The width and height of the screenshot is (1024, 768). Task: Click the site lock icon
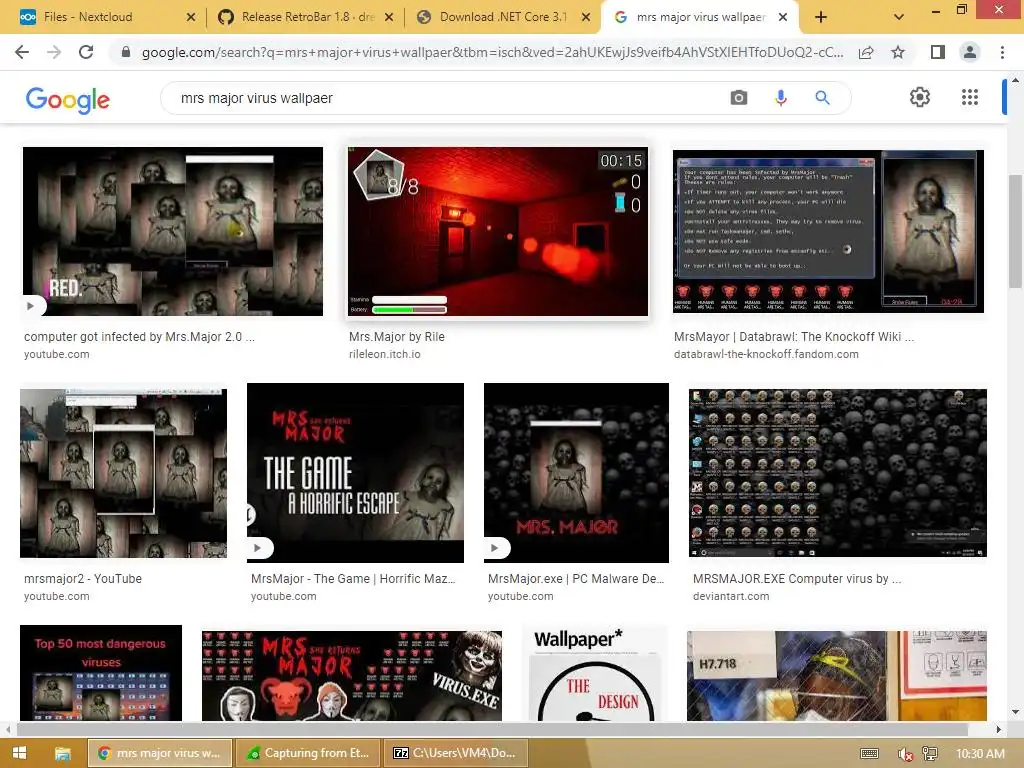[x=126, y=52]
